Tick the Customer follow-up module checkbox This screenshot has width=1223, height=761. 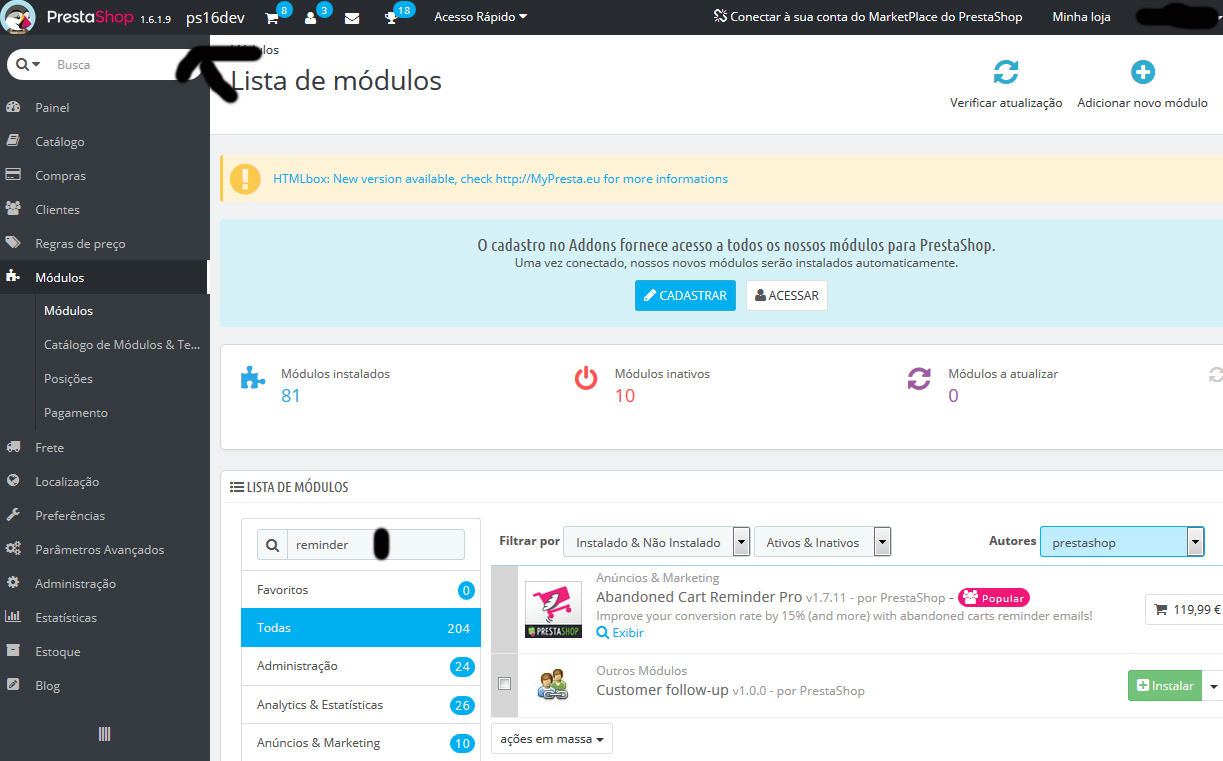504,684
